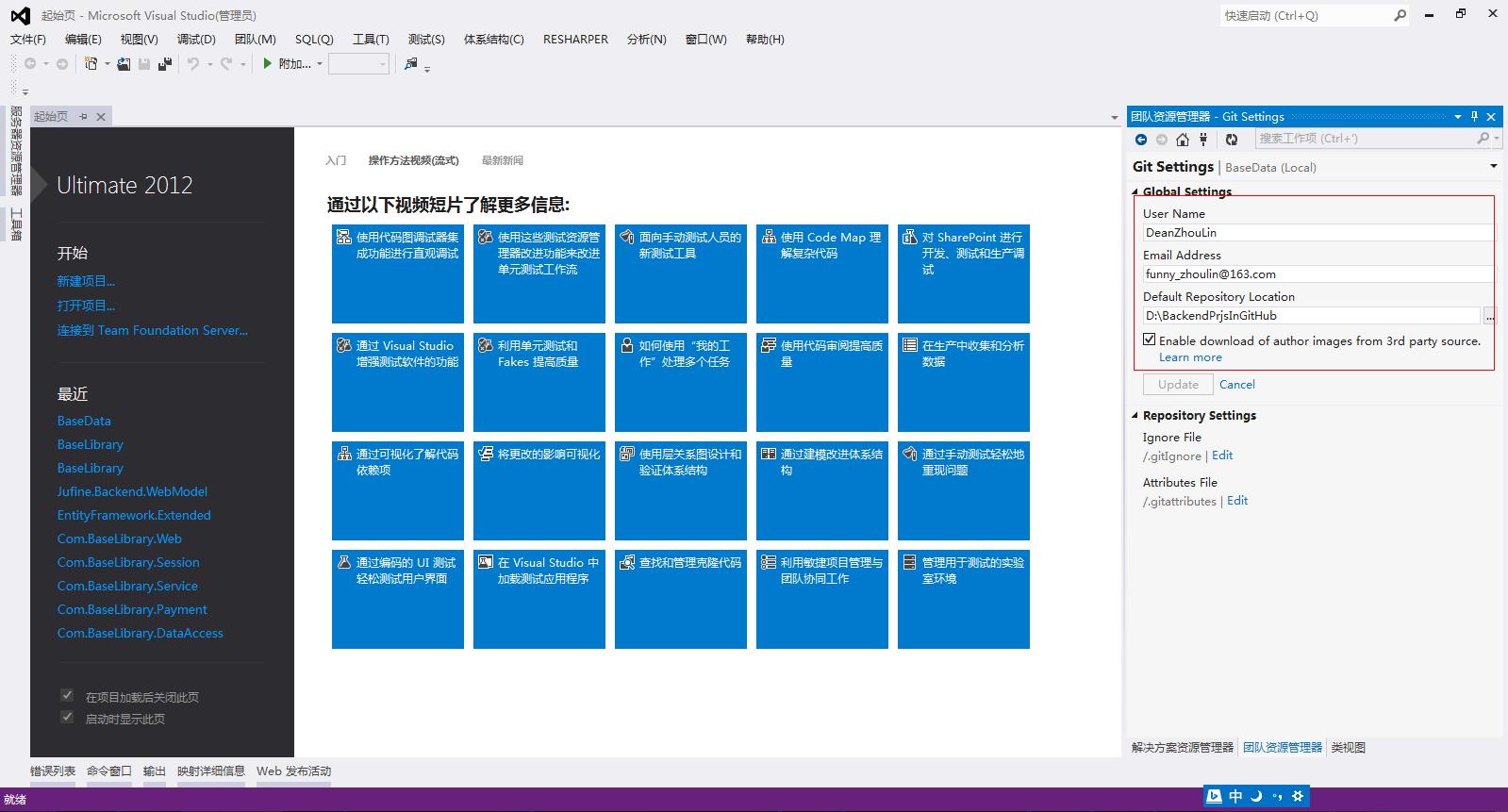Click the IME moon icon in language bar
This screenshot has width=1508, height=812.
[1256, 796]
